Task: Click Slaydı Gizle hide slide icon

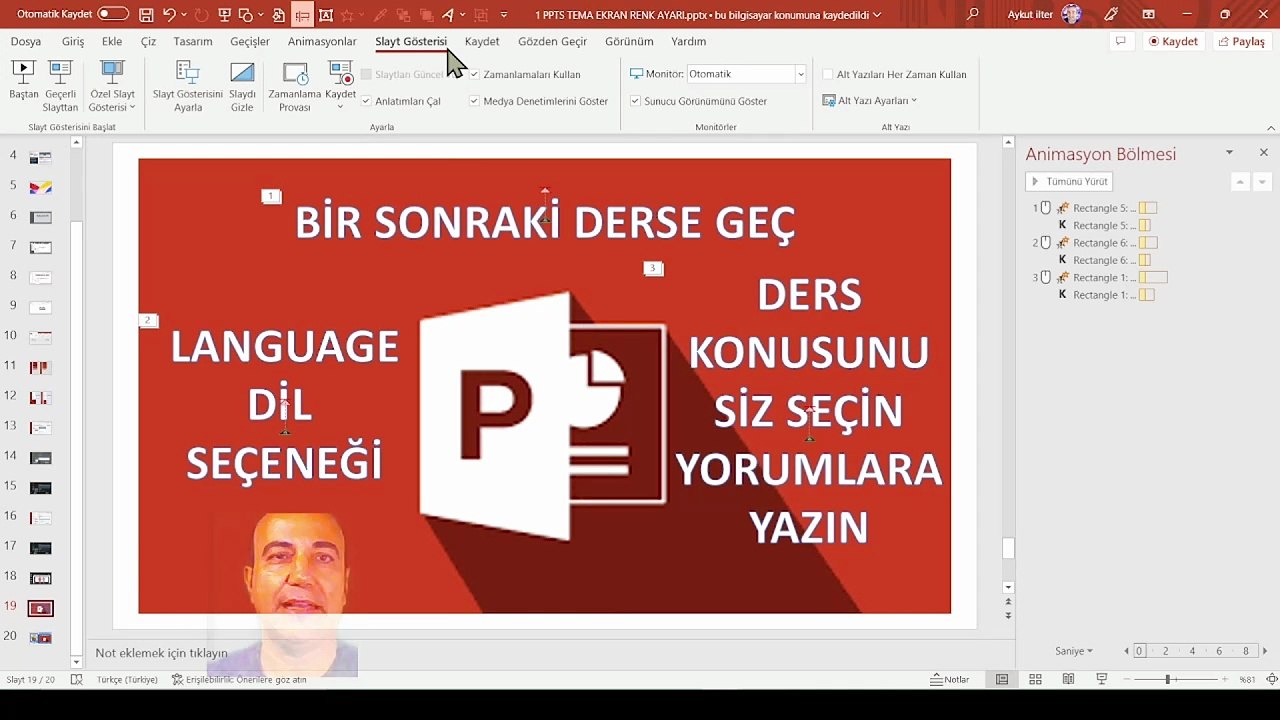Action: click(x=242, y=72)
